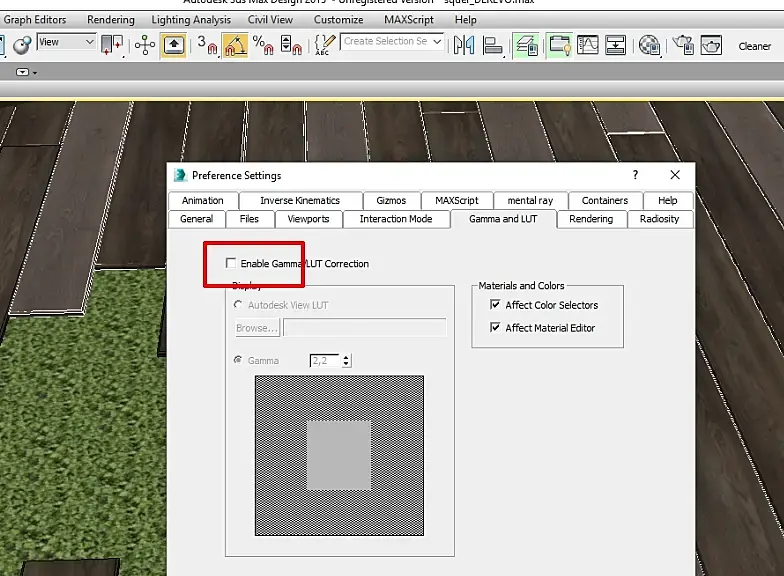Open Edit Named Selection Sets
This screenshot has width=784, height=576.
click(324, 45)
